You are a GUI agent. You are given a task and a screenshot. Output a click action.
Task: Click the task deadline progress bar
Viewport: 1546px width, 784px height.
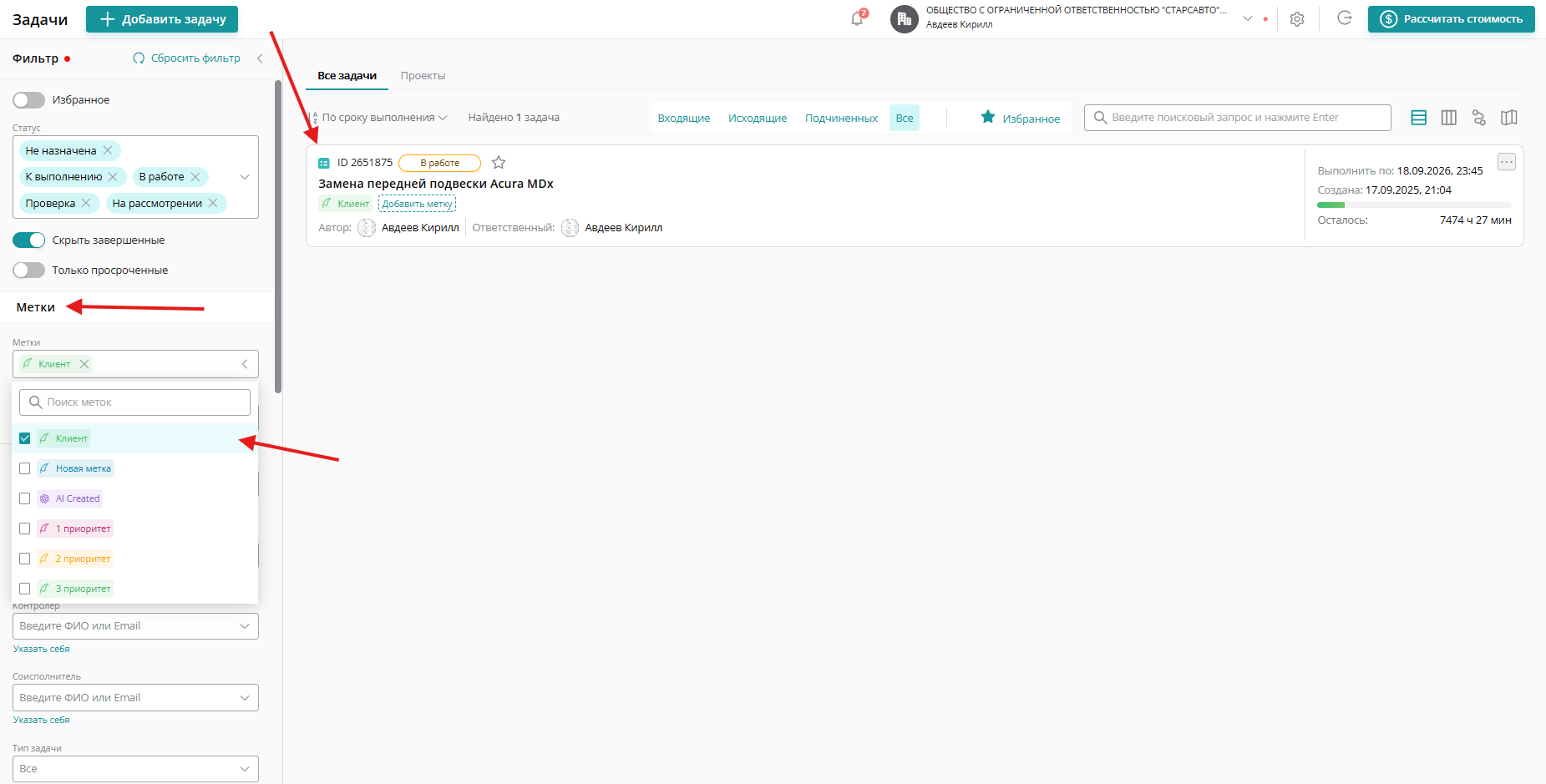coord(1413,205)
